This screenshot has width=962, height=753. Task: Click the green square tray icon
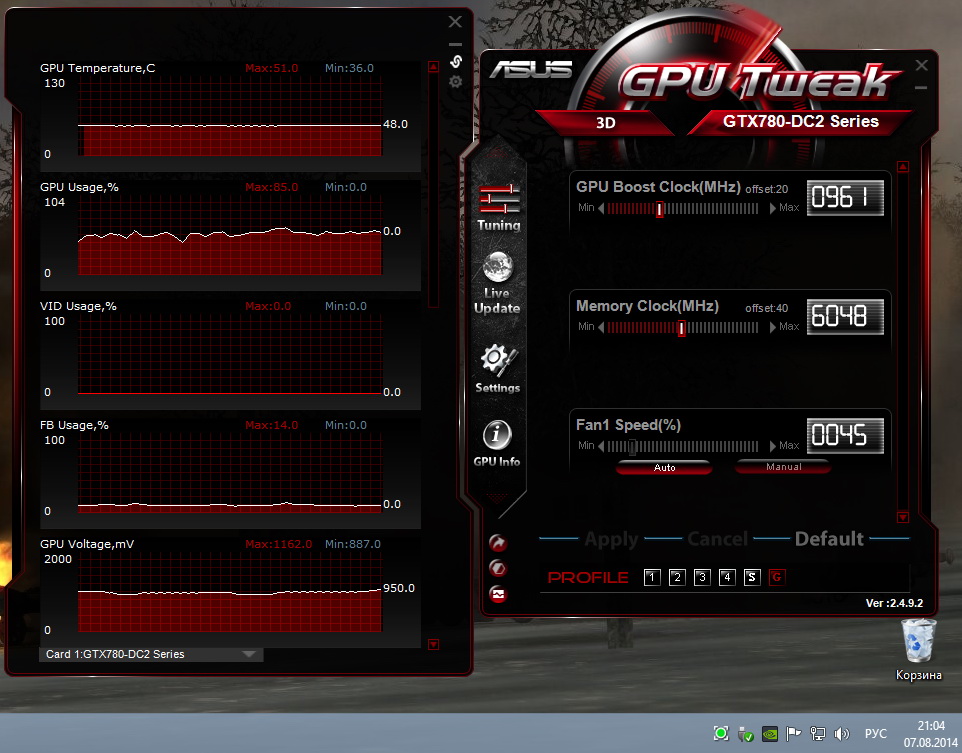[721, 733]
